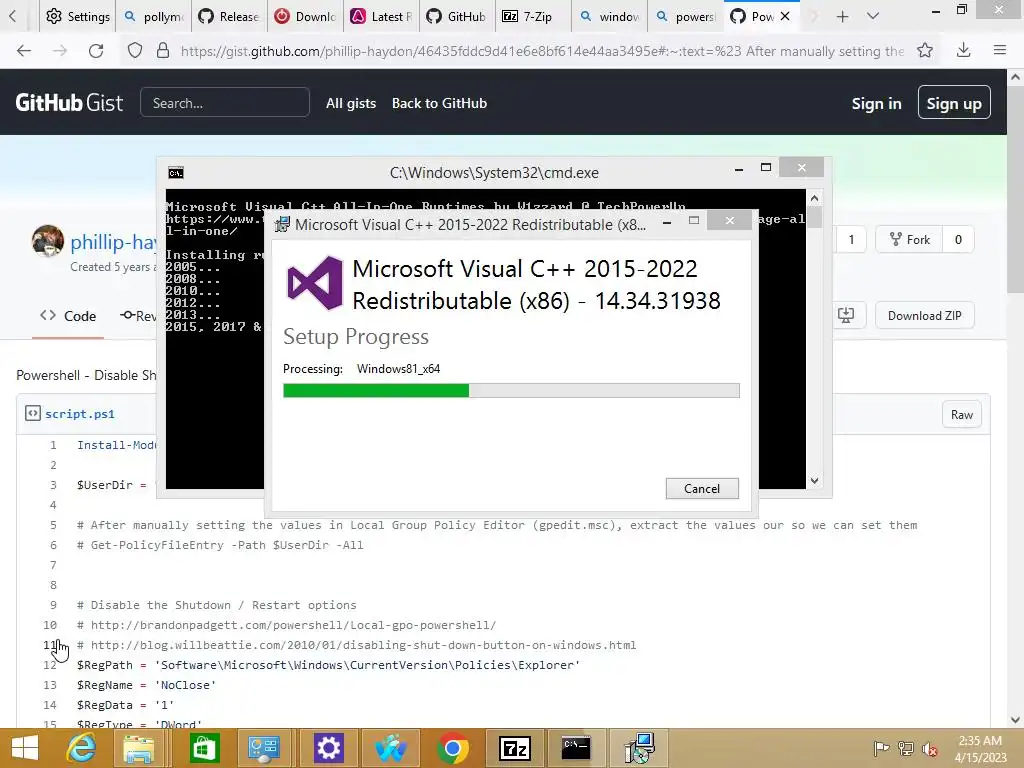Open the purple gear Settings taskbar icon
1024x768 pixels.
(328, 748)
